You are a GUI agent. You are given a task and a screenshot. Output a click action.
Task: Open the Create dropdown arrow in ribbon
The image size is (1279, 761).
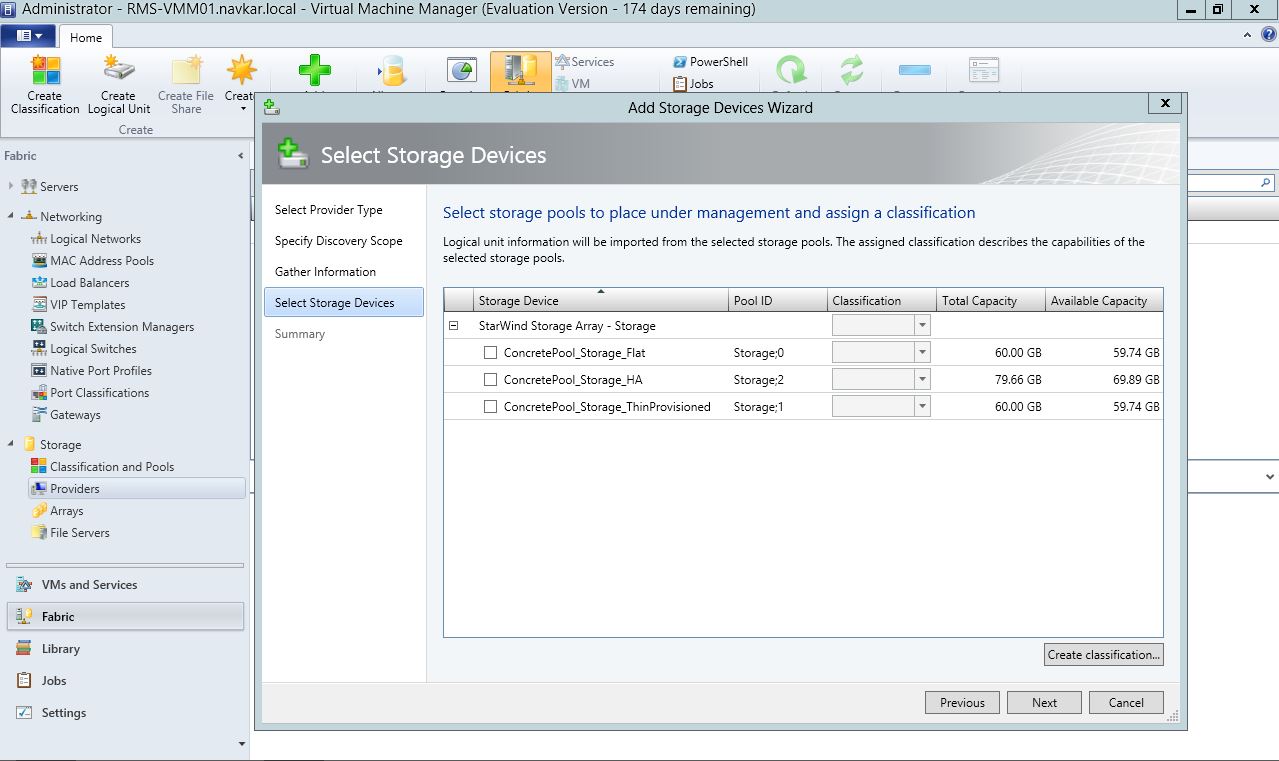pyautogui.click(x=242, y=109)
